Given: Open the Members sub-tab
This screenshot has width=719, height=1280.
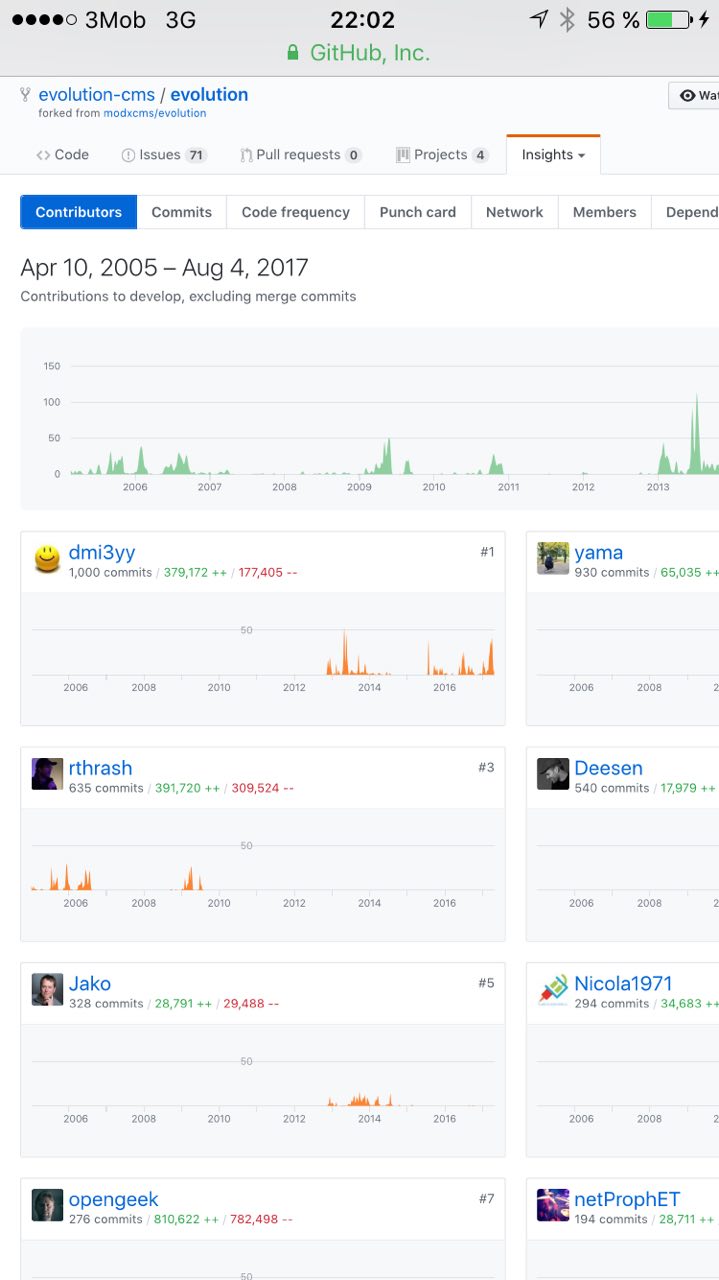Looking at the screenshot, I should click(605, 212).
